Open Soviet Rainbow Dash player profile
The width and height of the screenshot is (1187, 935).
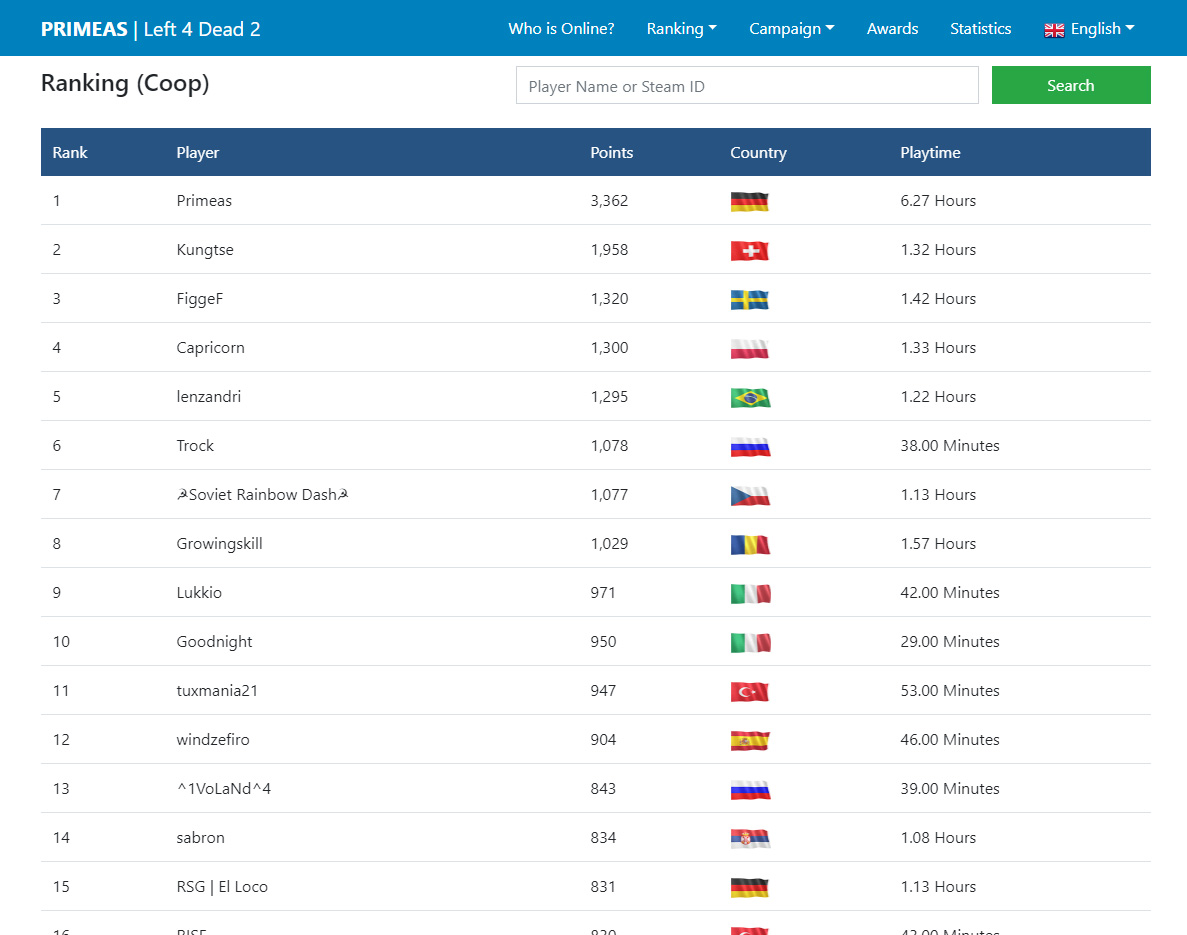263,495
